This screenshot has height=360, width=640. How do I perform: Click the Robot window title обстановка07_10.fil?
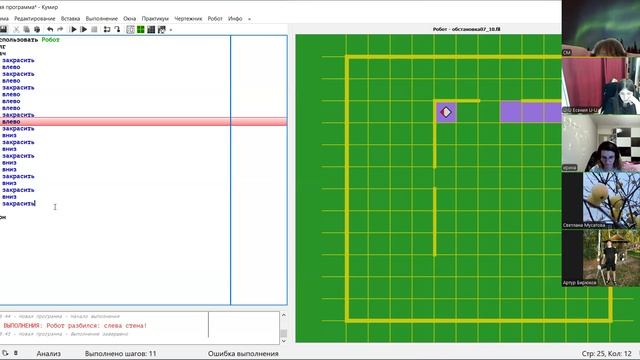(x=466, y=29)
